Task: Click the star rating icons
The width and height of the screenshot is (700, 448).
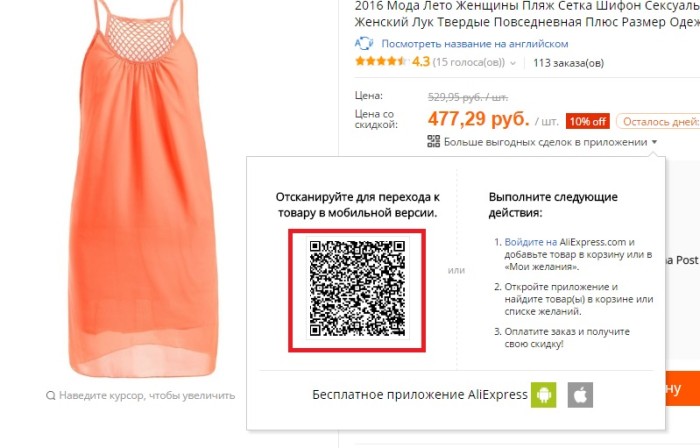Action: point(381,62)
